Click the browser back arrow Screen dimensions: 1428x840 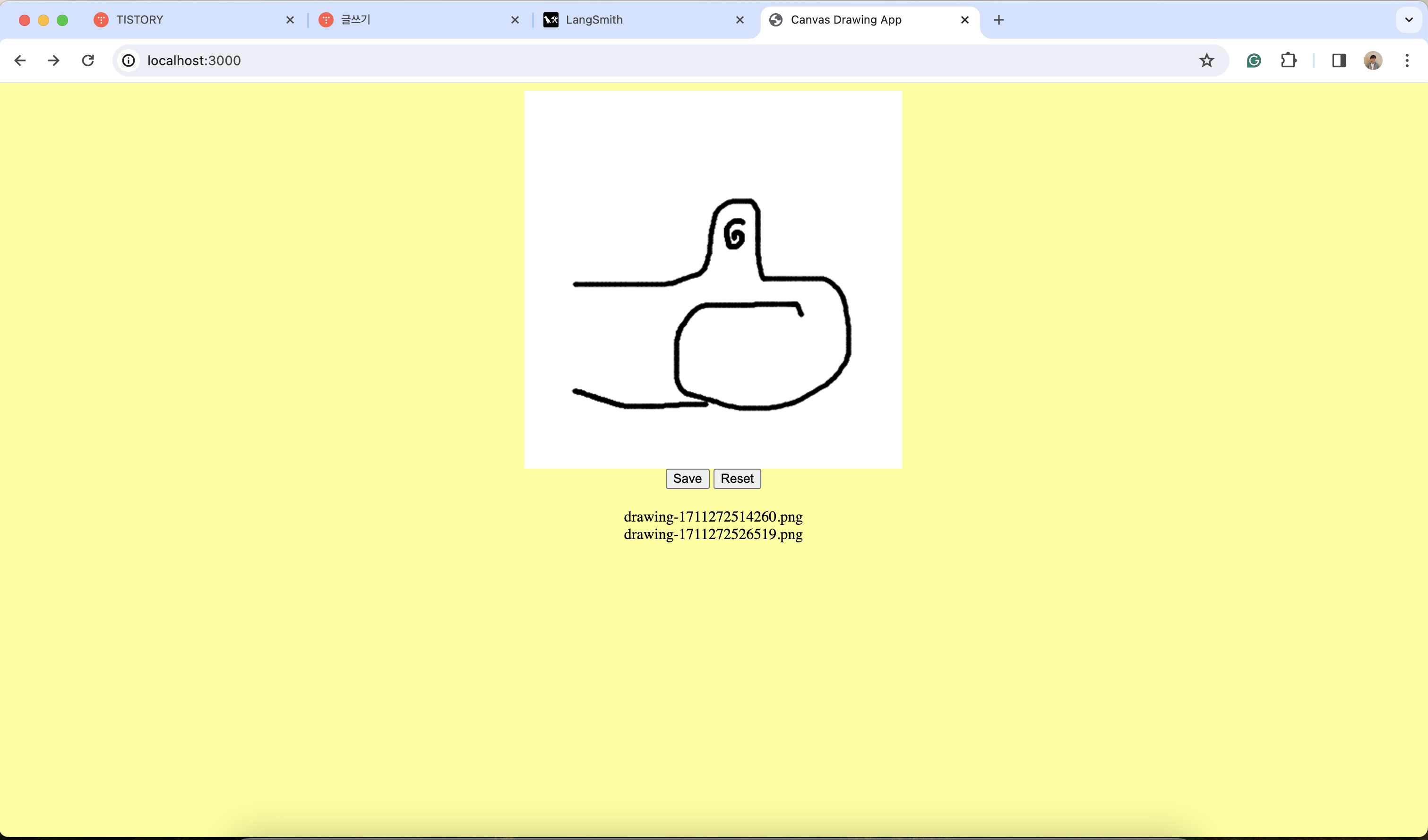(20, 60)
